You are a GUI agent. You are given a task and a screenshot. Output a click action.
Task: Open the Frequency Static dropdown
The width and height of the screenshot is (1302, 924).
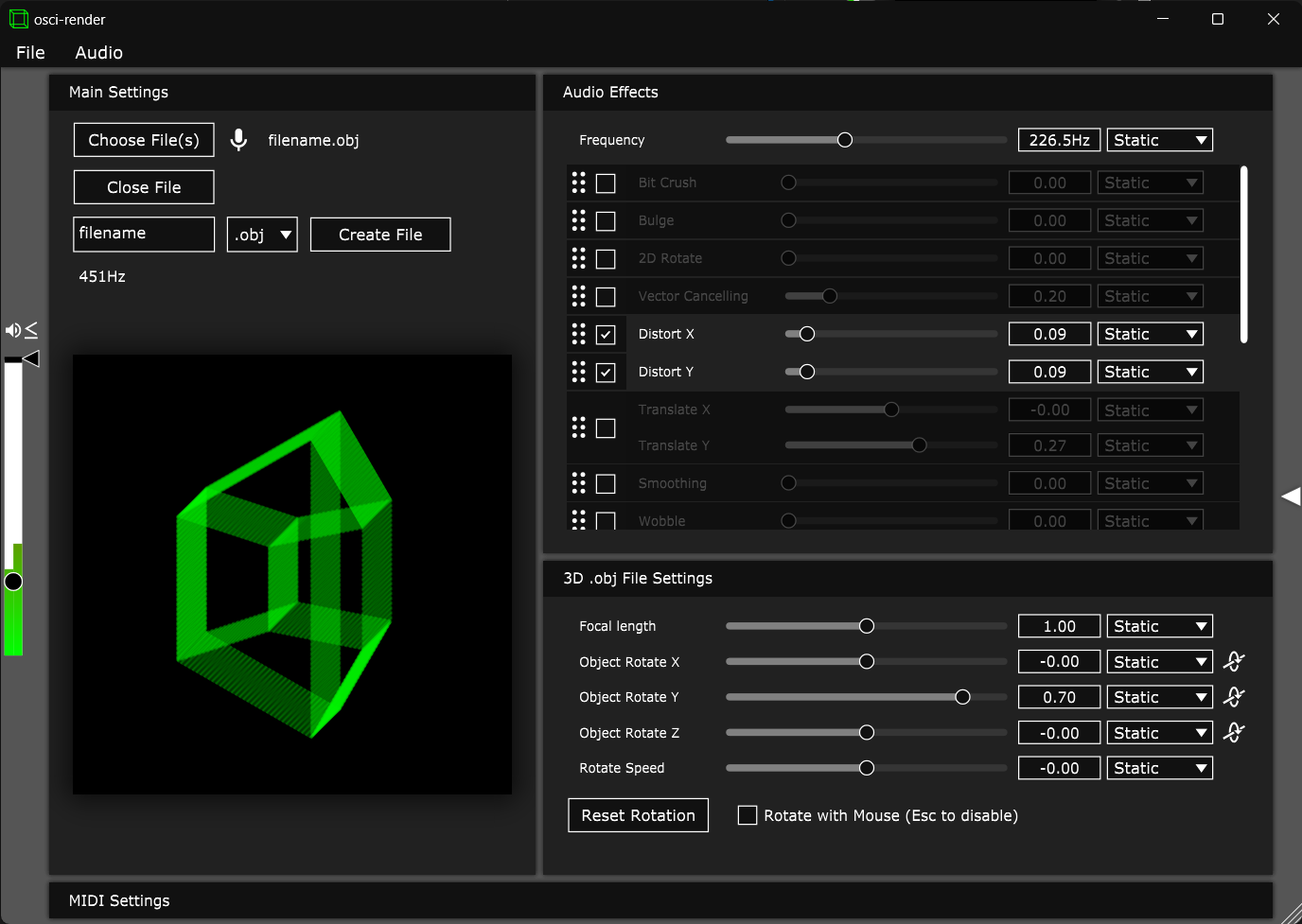click(x=1159, y=140)
